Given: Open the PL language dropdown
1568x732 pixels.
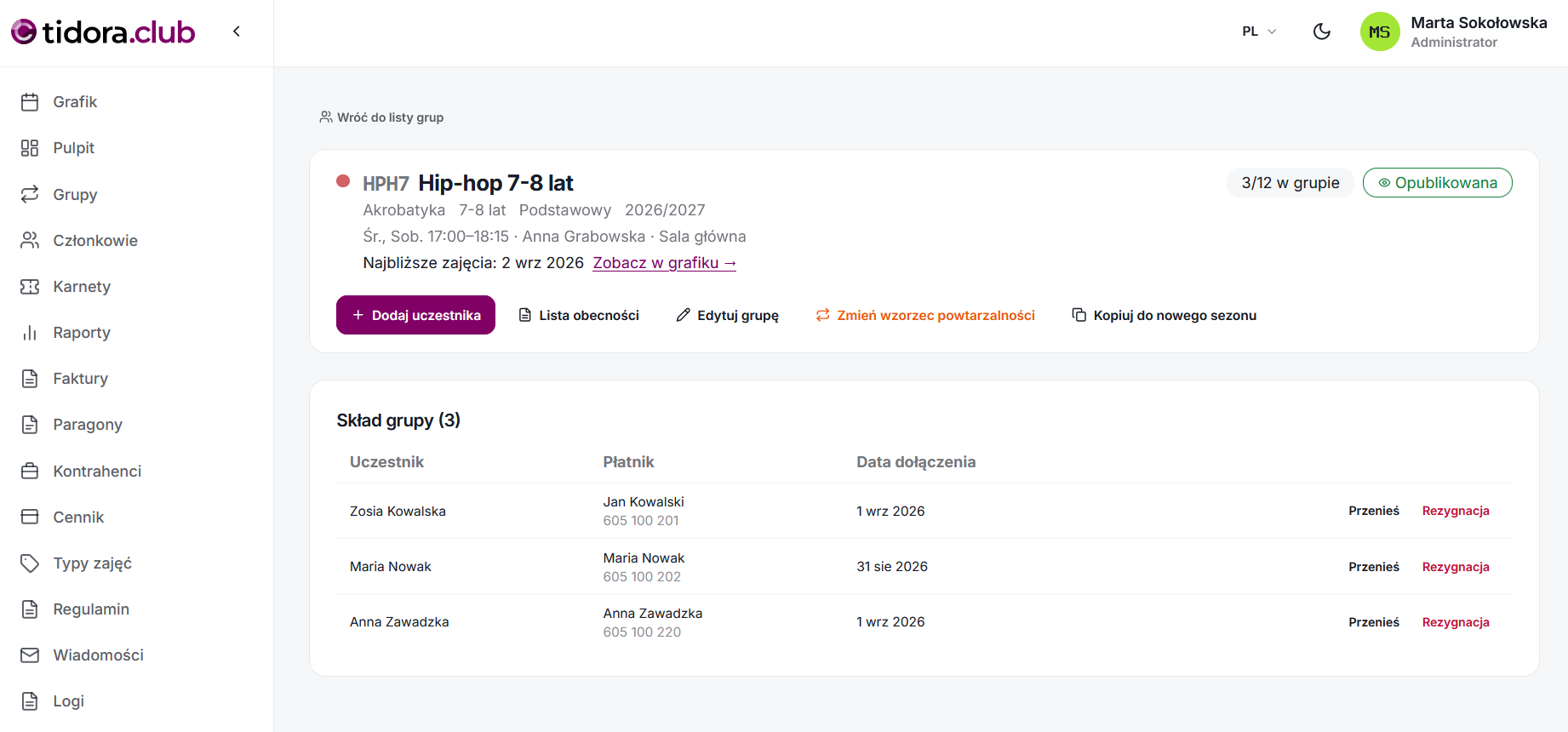Looking at the screenshot, I should point(1259,31).
